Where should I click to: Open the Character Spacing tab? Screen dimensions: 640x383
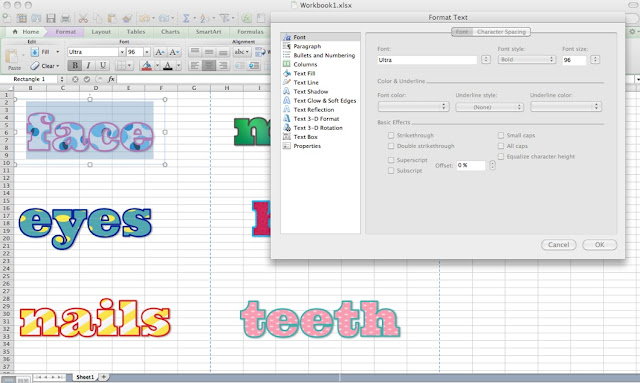coord(501,32)
